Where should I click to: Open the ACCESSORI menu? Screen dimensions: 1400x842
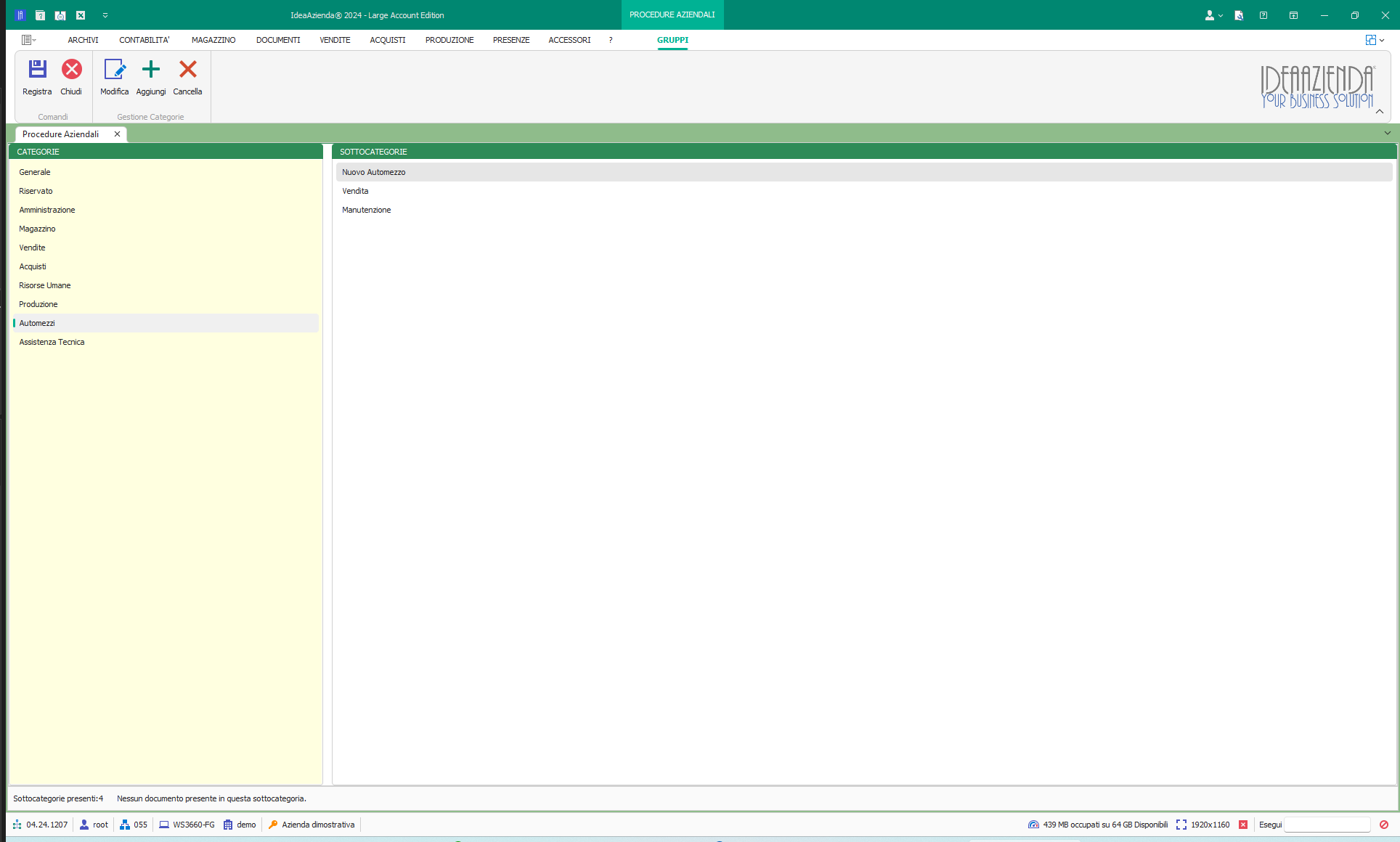point(569,40)
